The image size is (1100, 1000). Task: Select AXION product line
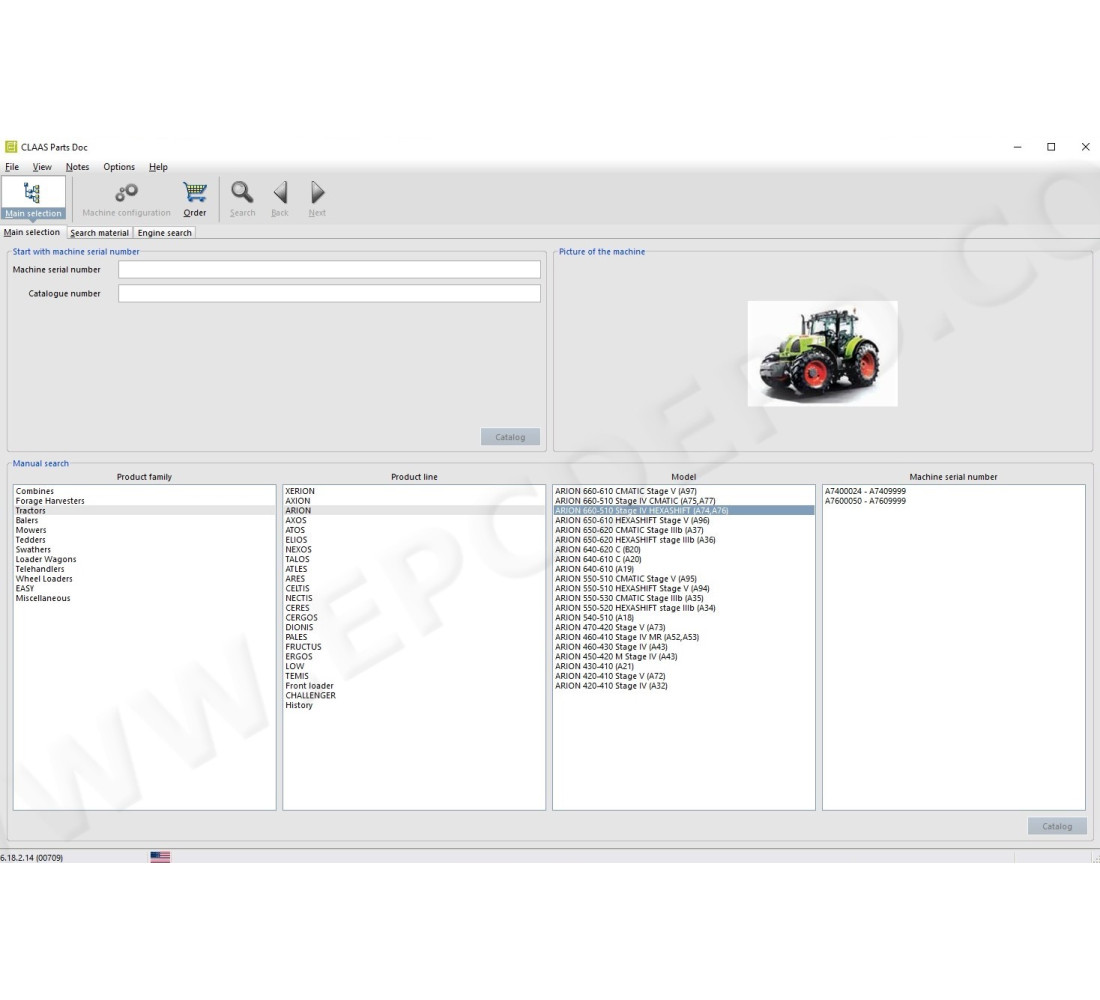coord(414,501)
